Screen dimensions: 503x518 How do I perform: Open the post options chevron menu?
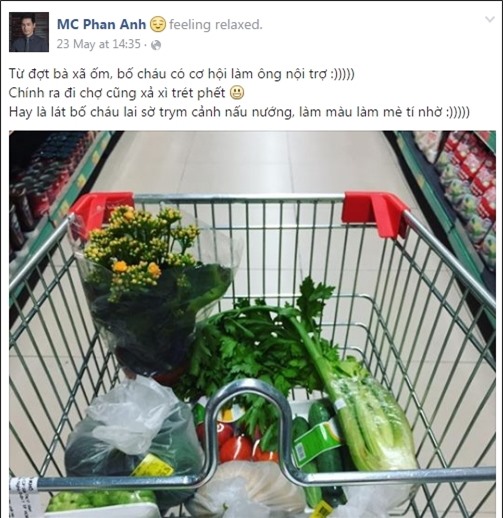click(x=489, y=20)
